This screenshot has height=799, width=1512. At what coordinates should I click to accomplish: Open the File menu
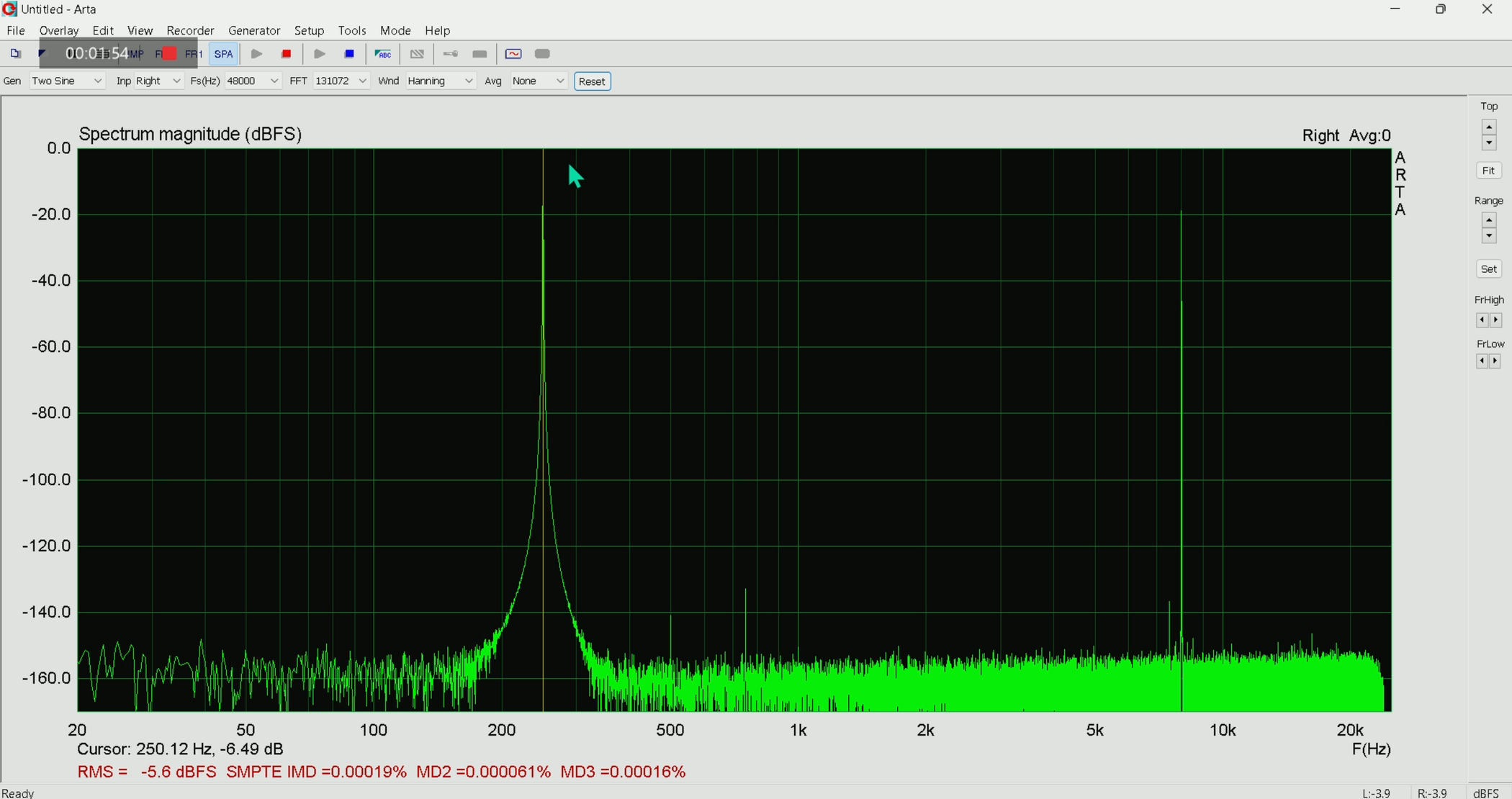[x=16, y=30]
